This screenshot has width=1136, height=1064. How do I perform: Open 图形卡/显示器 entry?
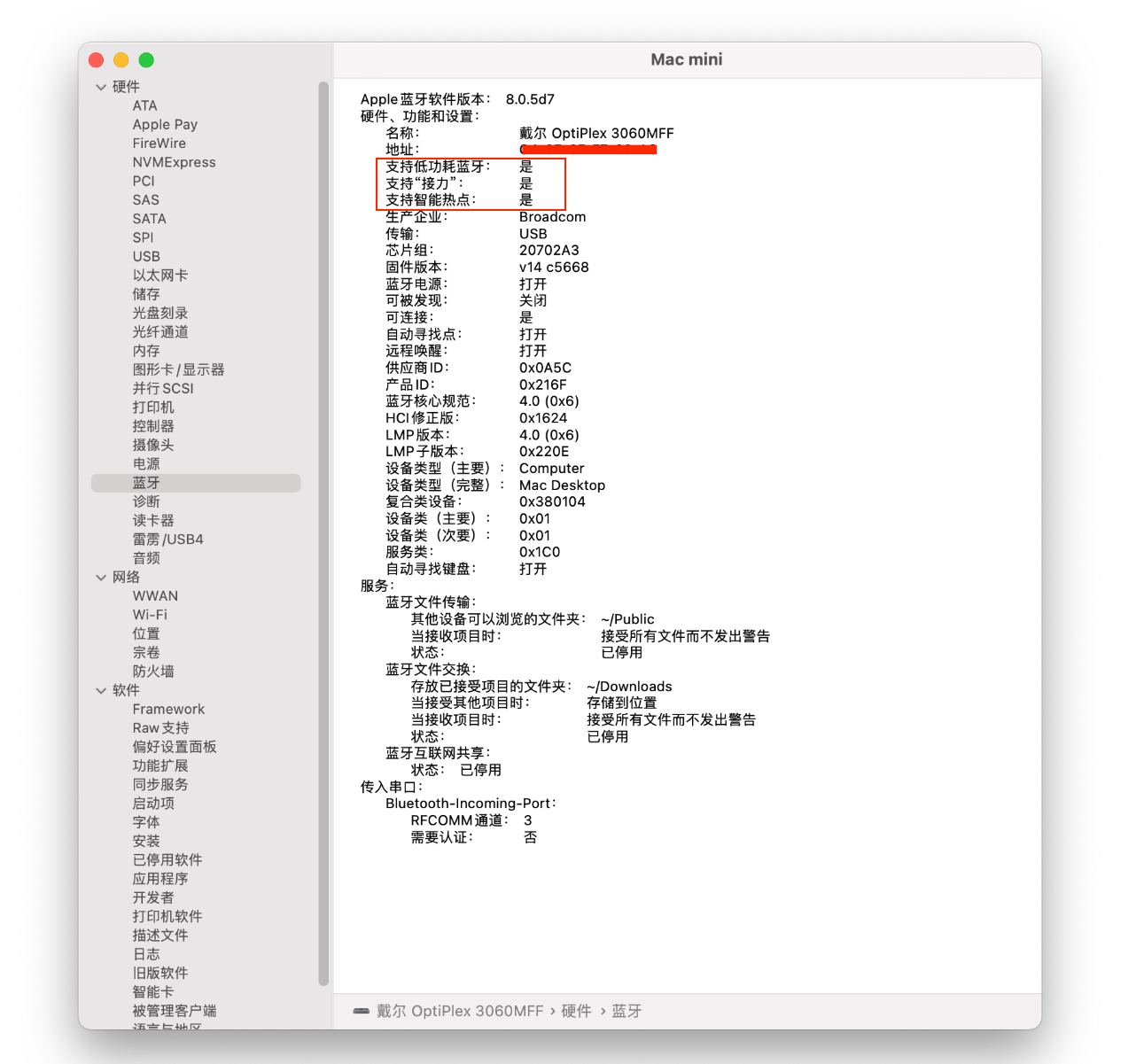point(178,369)
